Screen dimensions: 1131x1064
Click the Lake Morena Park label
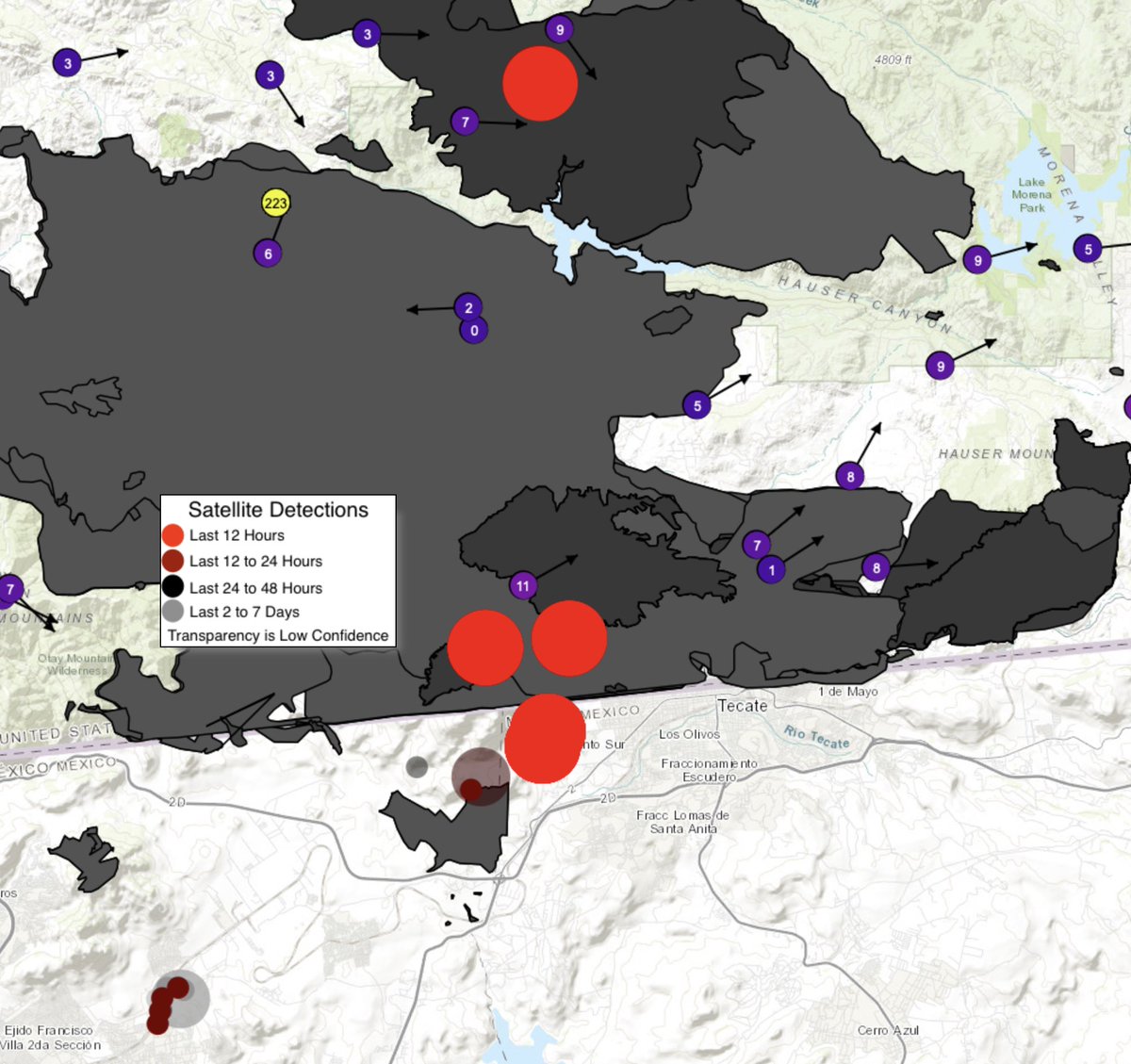[x=1032, y=195]
